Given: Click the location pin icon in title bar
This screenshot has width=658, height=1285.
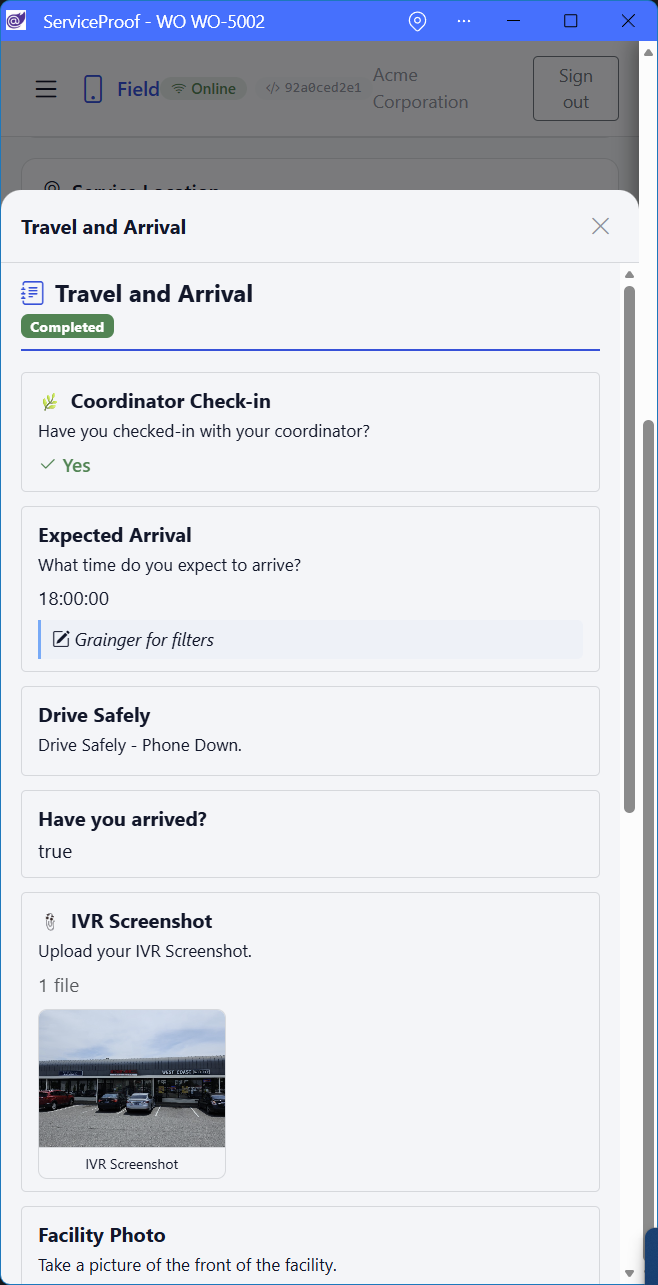Looking at the screenshot, I should (418, 21).
